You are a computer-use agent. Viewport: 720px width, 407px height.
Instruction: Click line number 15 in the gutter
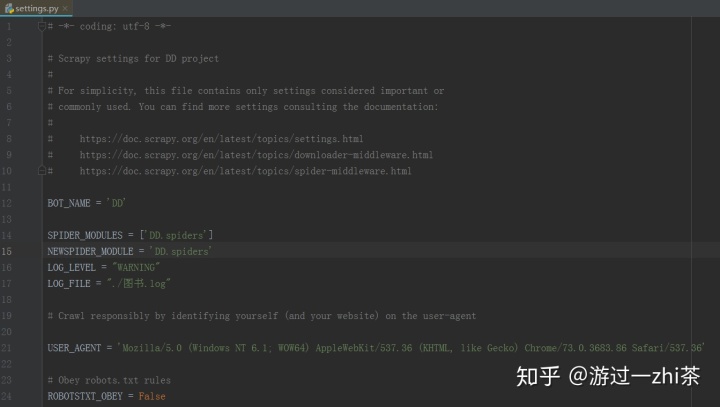point(6,251)
